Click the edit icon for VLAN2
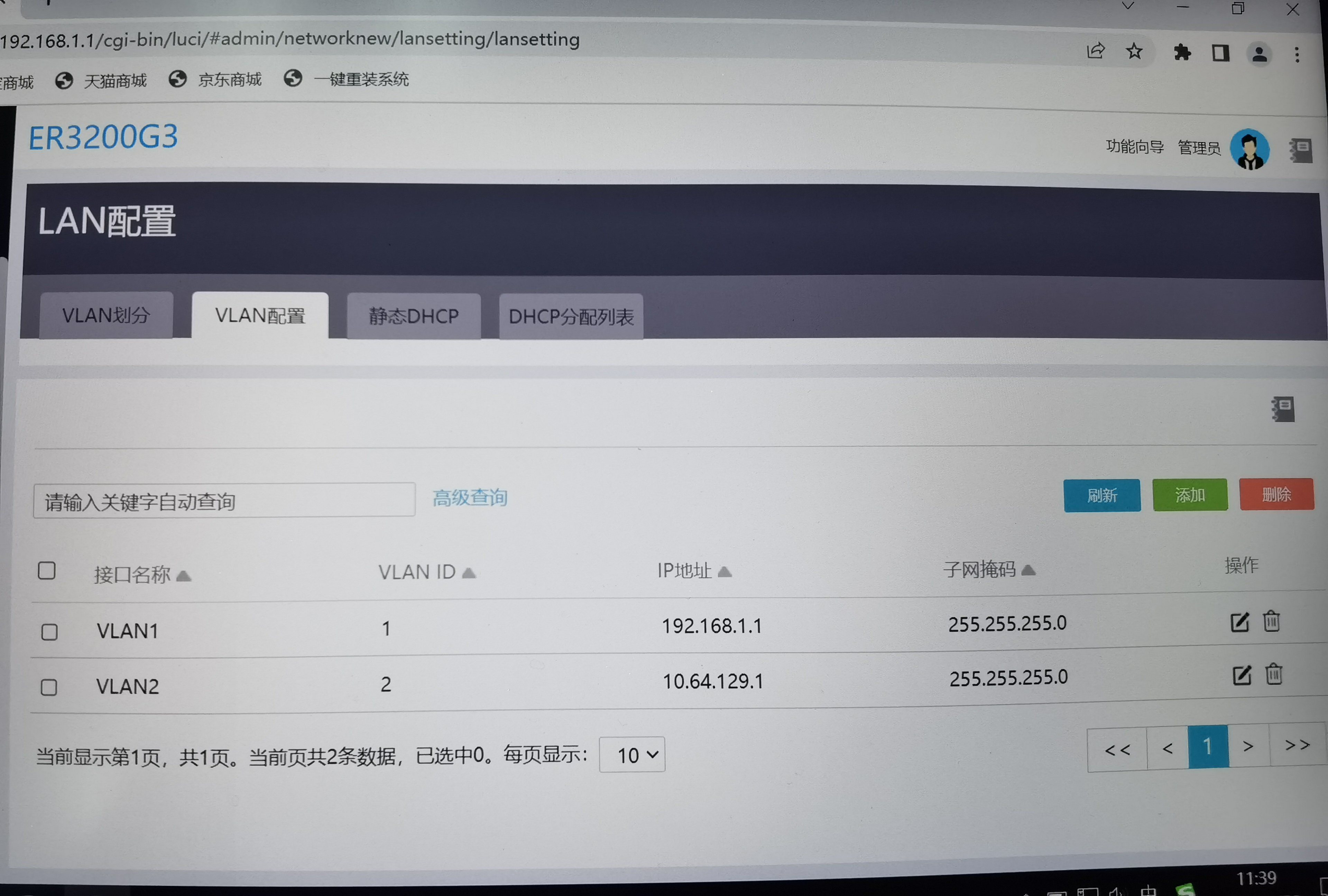1328x896 pixels. tap(1241, 675)
